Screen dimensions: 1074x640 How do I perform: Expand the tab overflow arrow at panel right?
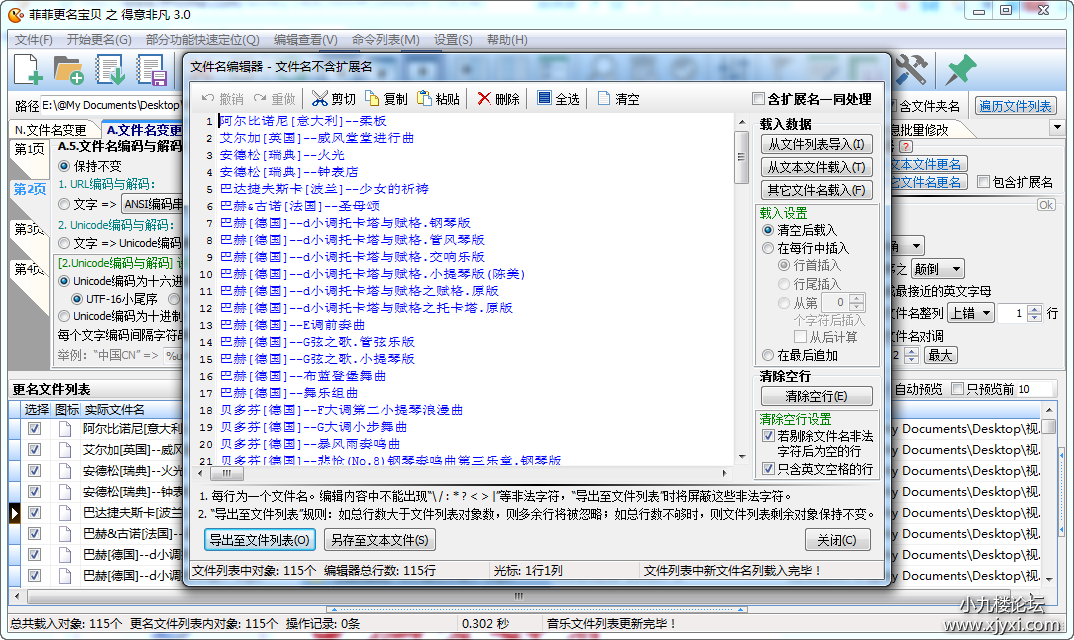click(1057, 128)
